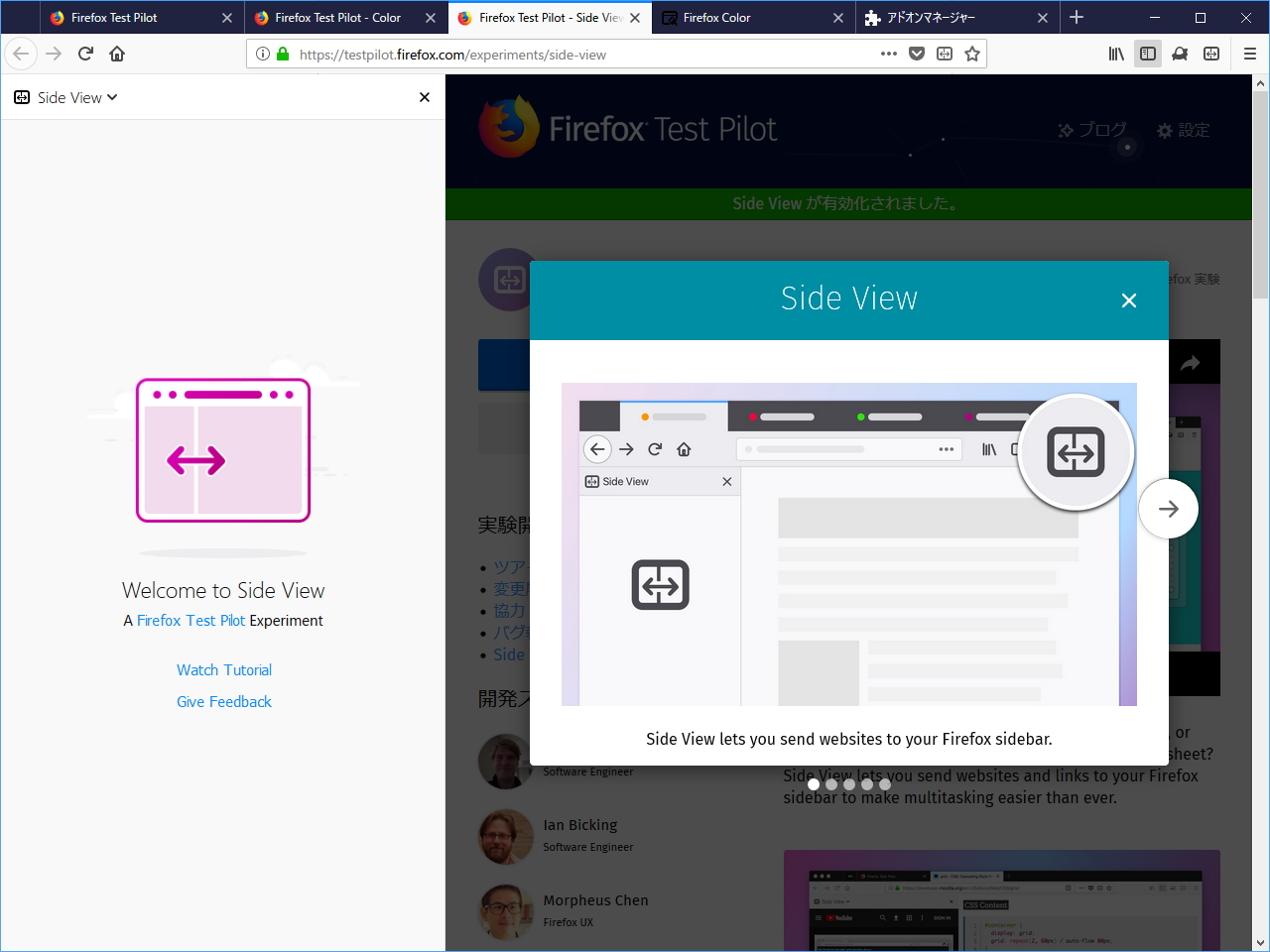Select the fourth tour pagination dot
This screenshot has width=1270, height=952.
click(867, 784)
